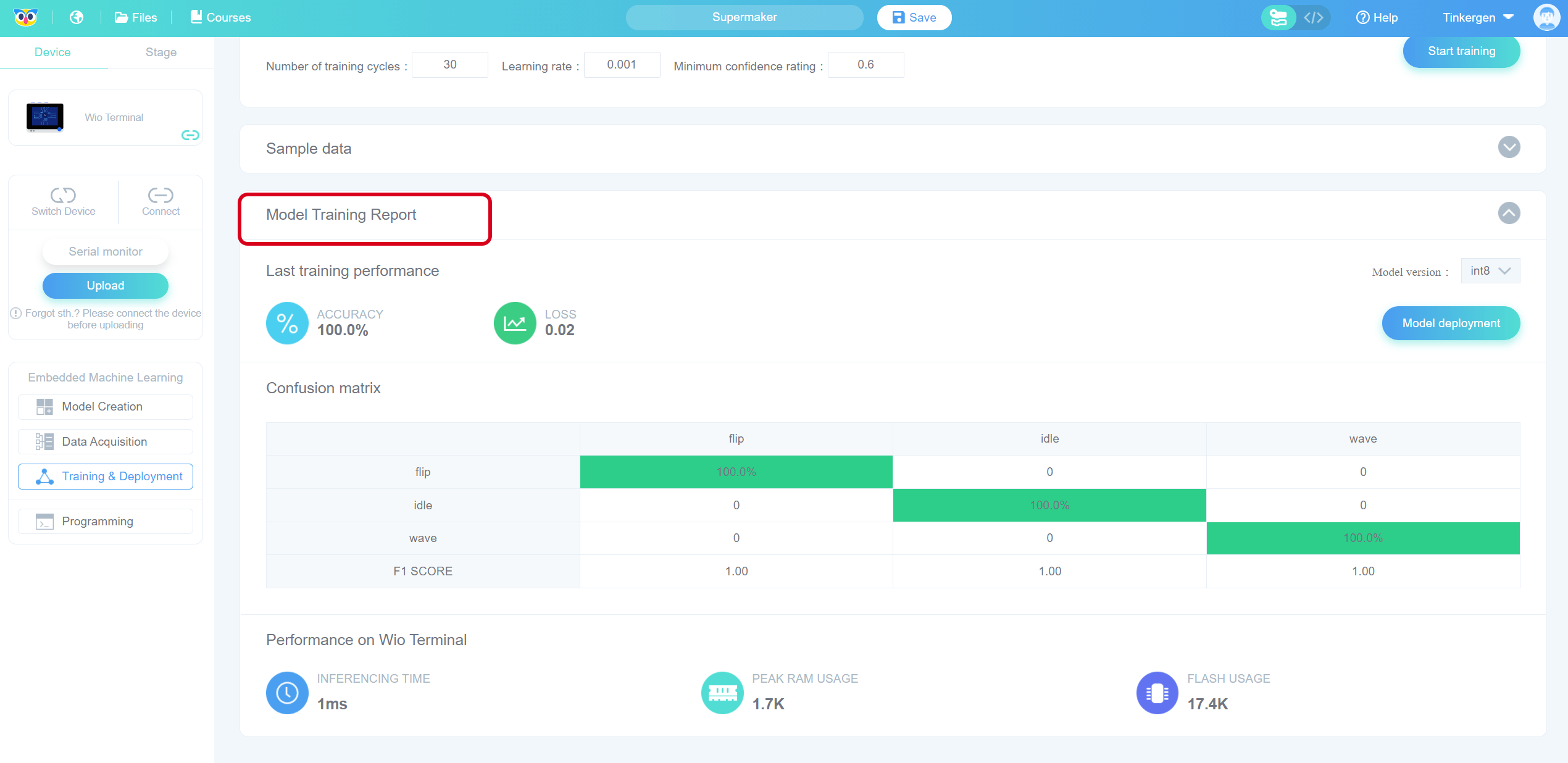1568x763 pixels.
Task: Click the link icon on Wio Terminal card
Action: [x=190, y=135]
